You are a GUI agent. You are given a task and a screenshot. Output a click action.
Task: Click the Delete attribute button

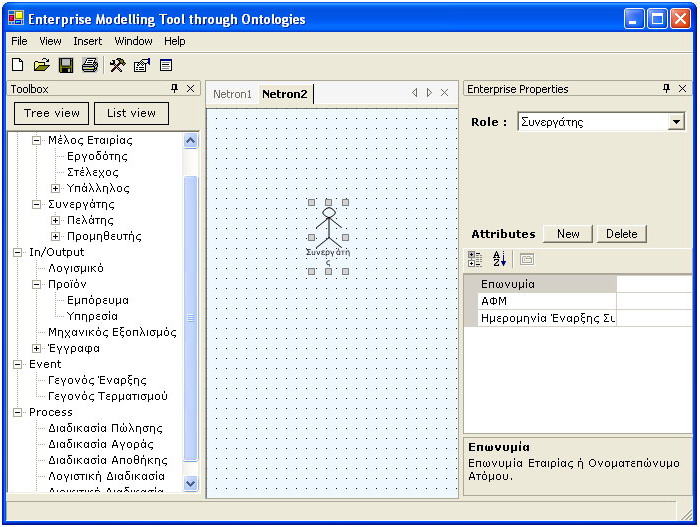click(621, 234)
